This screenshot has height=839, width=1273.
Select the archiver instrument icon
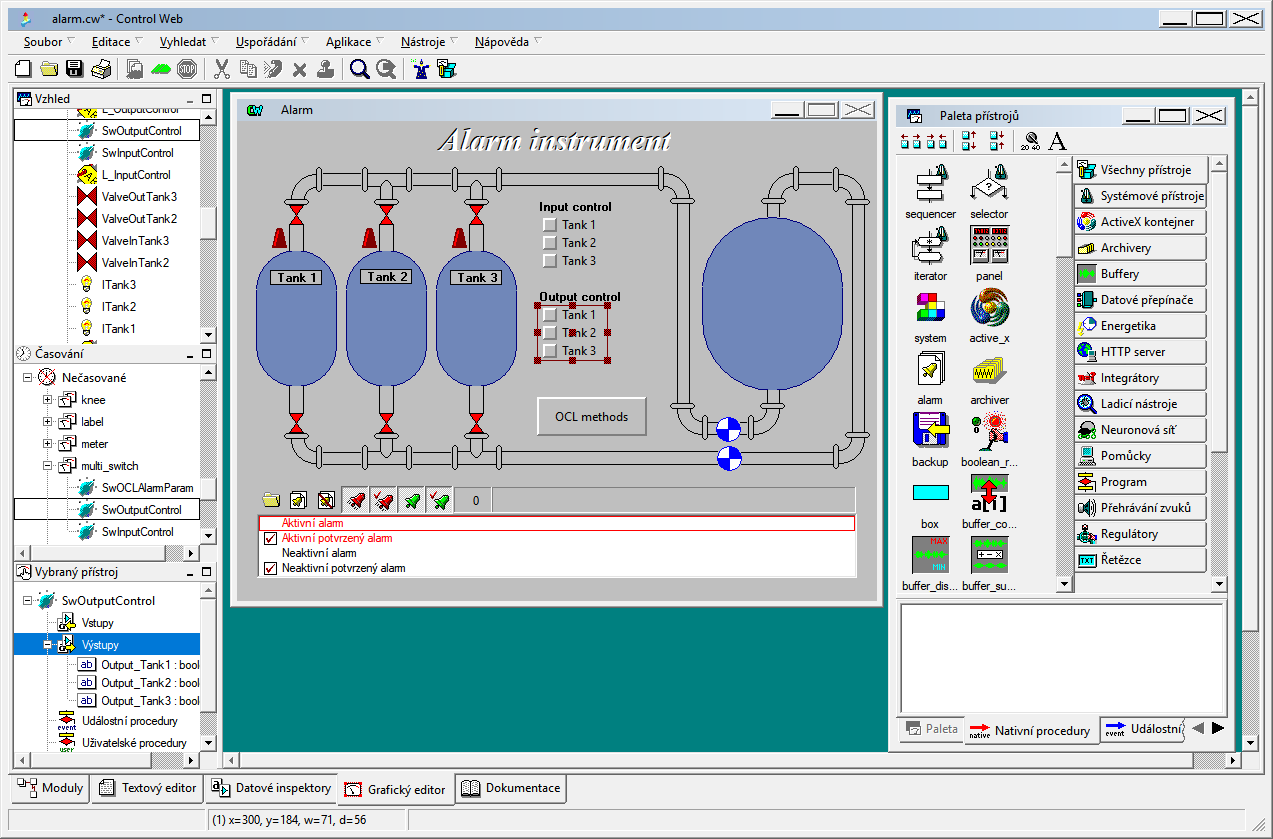click(x=989, y=371)
